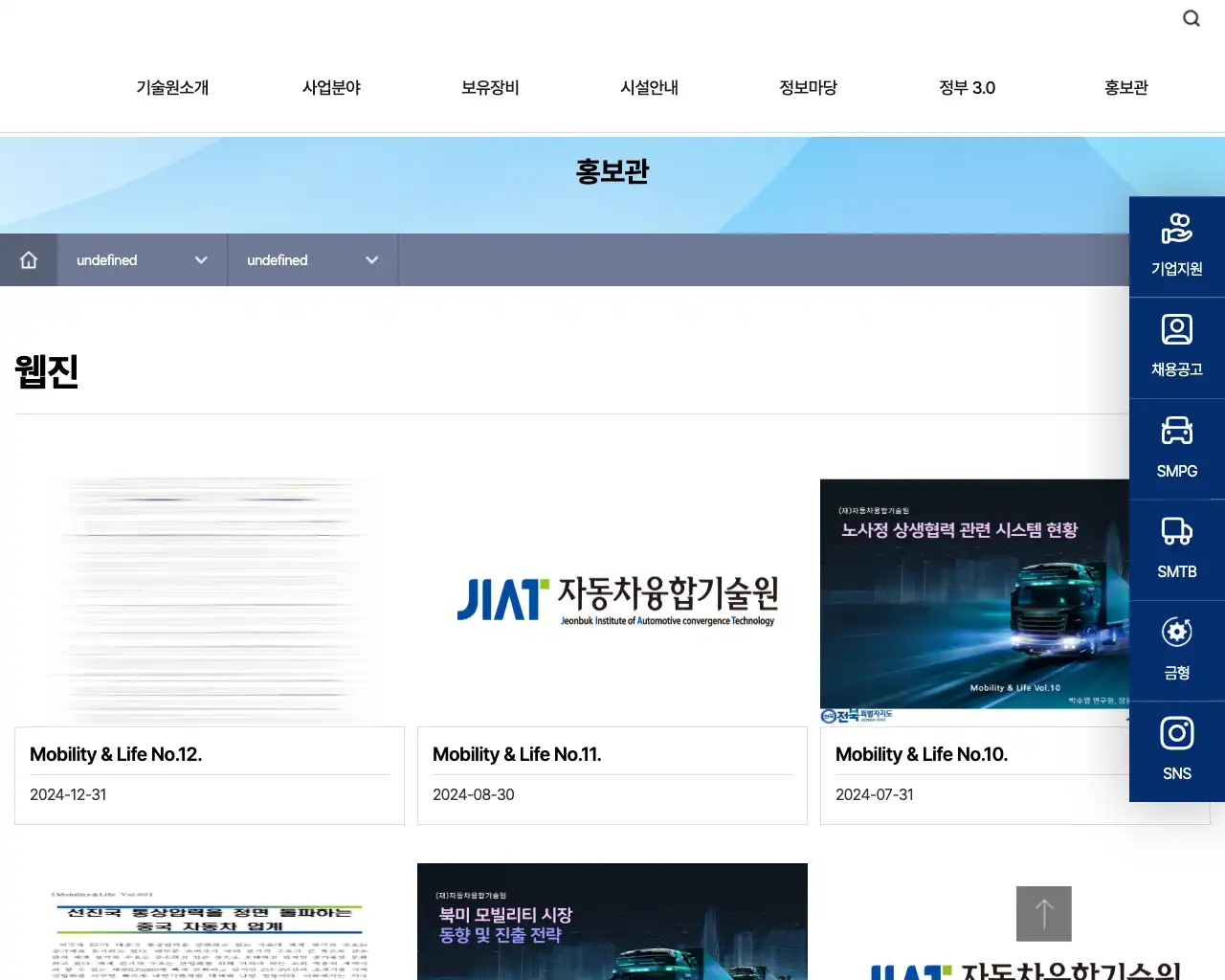Open the 사업분야 navigation item
1225x980 pixels.
coord(330,87)
